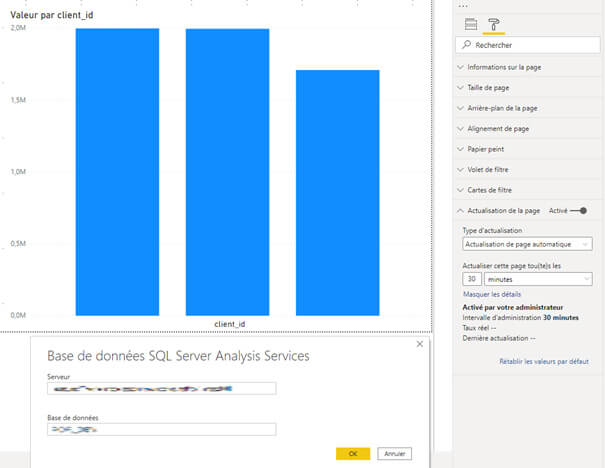Screen dimensions: 605x468
Task: Click the 0,0M axis value
Action: [18, 315]
